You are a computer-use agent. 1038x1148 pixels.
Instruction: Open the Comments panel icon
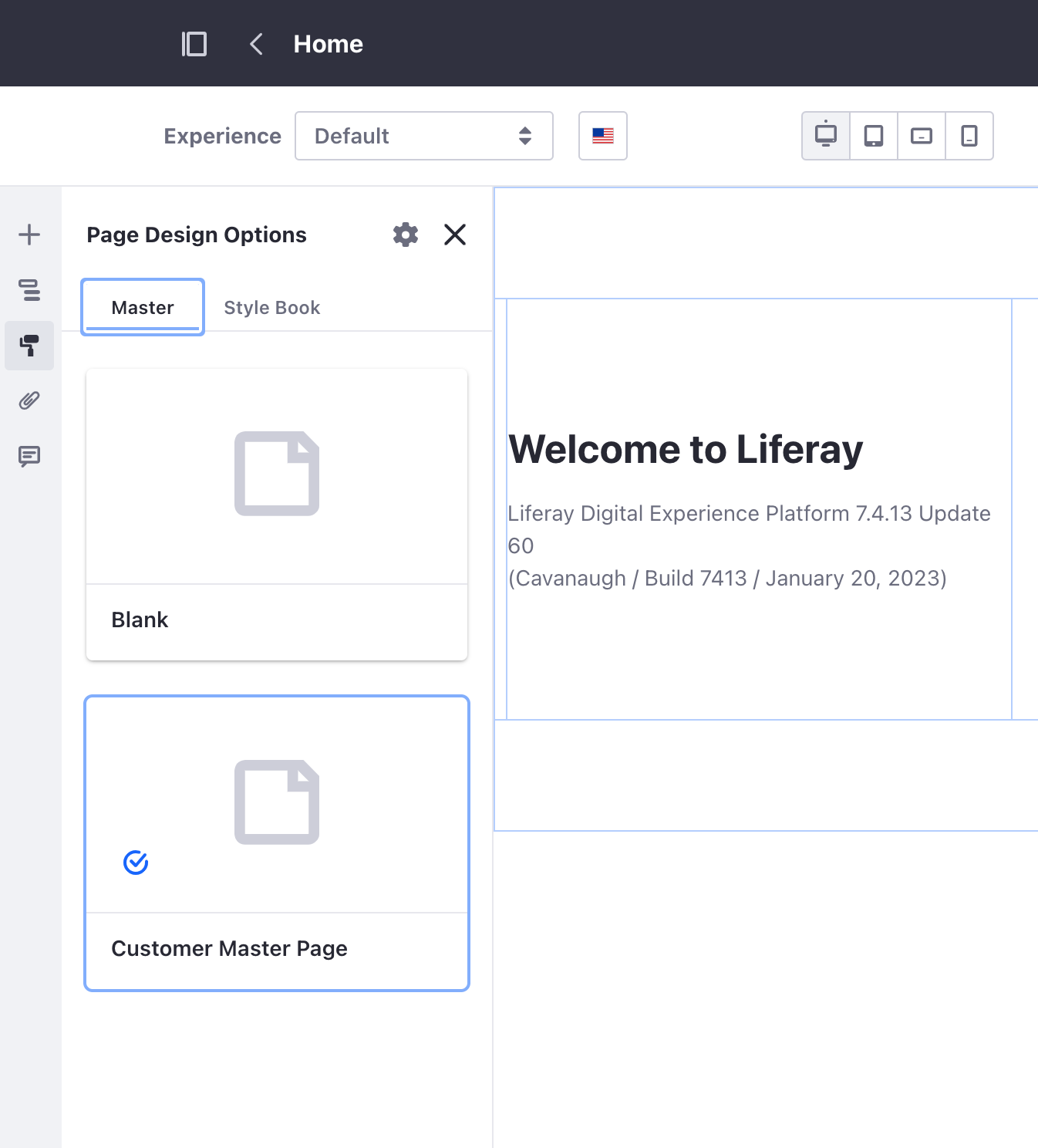pos(29,457)
